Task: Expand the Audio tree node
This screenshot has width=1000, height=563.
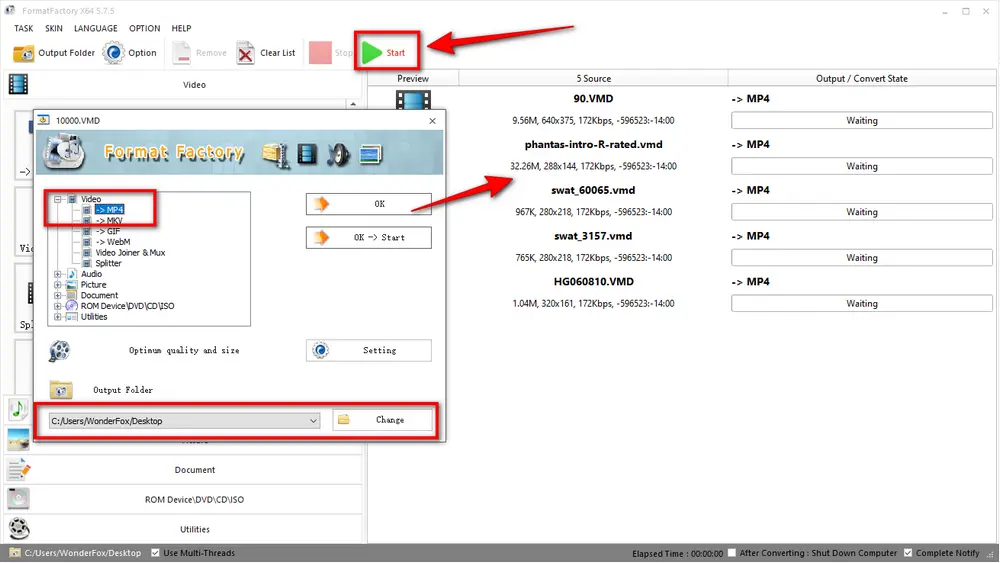Action: pyautogui.click(x=57, y=274)
